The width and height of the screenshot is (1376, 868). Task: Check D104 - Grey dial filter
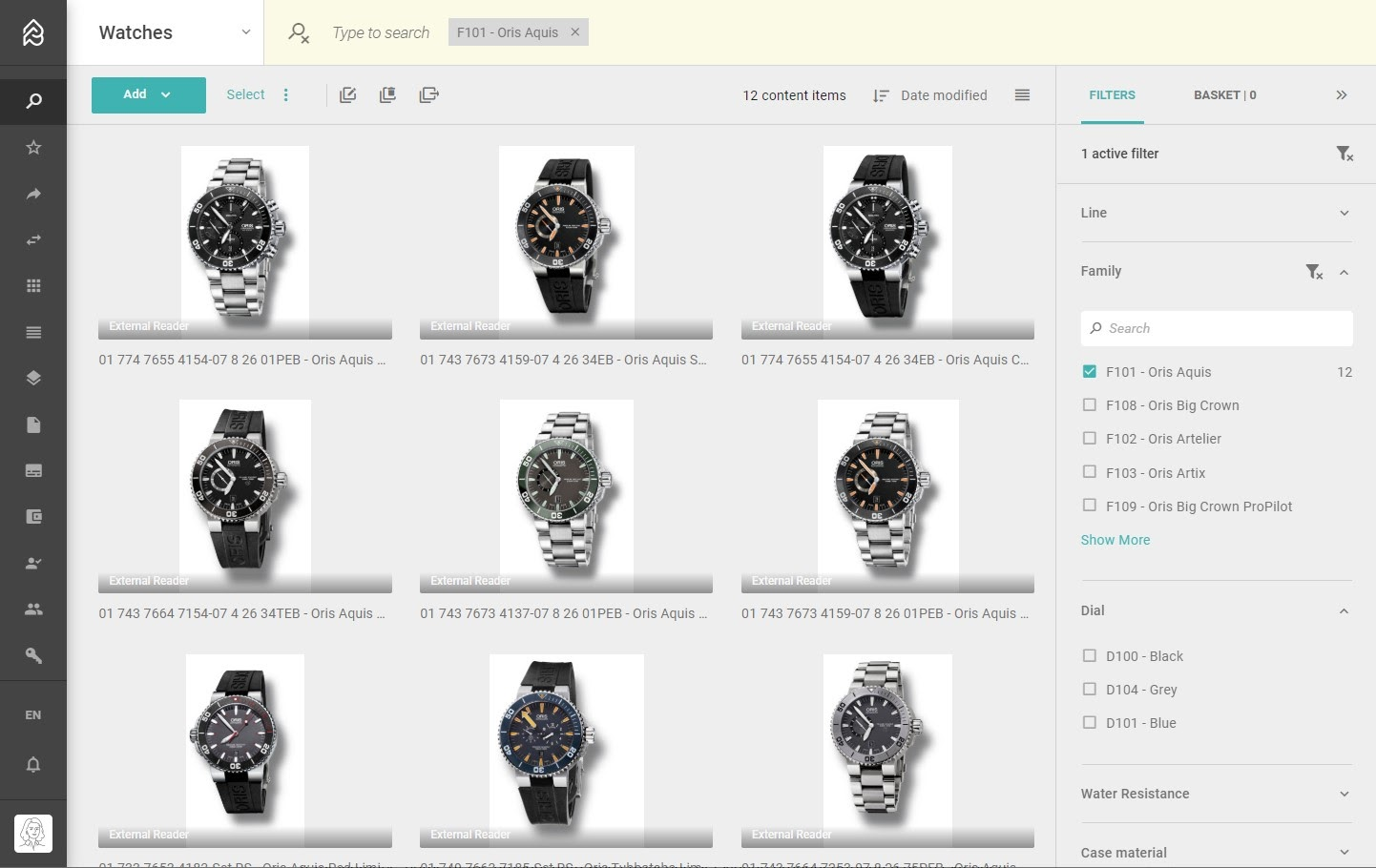(1090, 689)
